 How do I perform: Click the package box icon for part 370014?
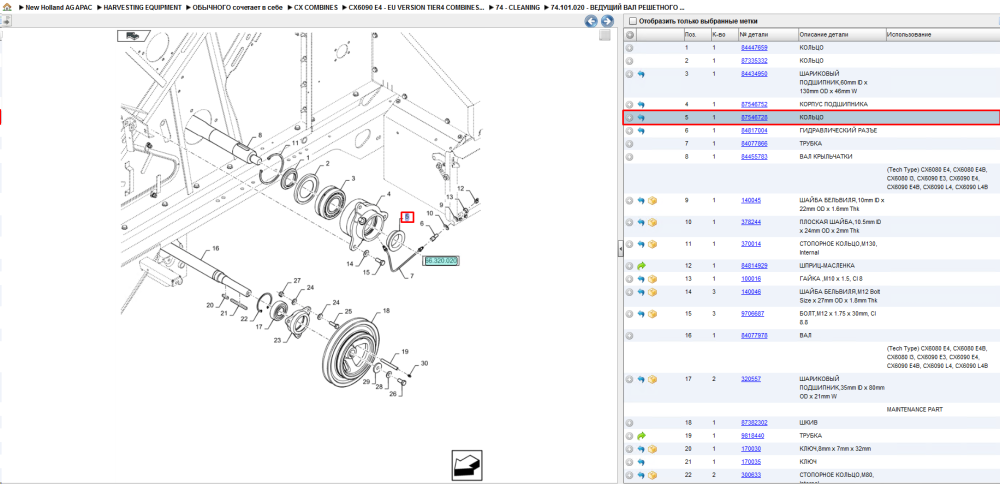(x=652, y=244)
